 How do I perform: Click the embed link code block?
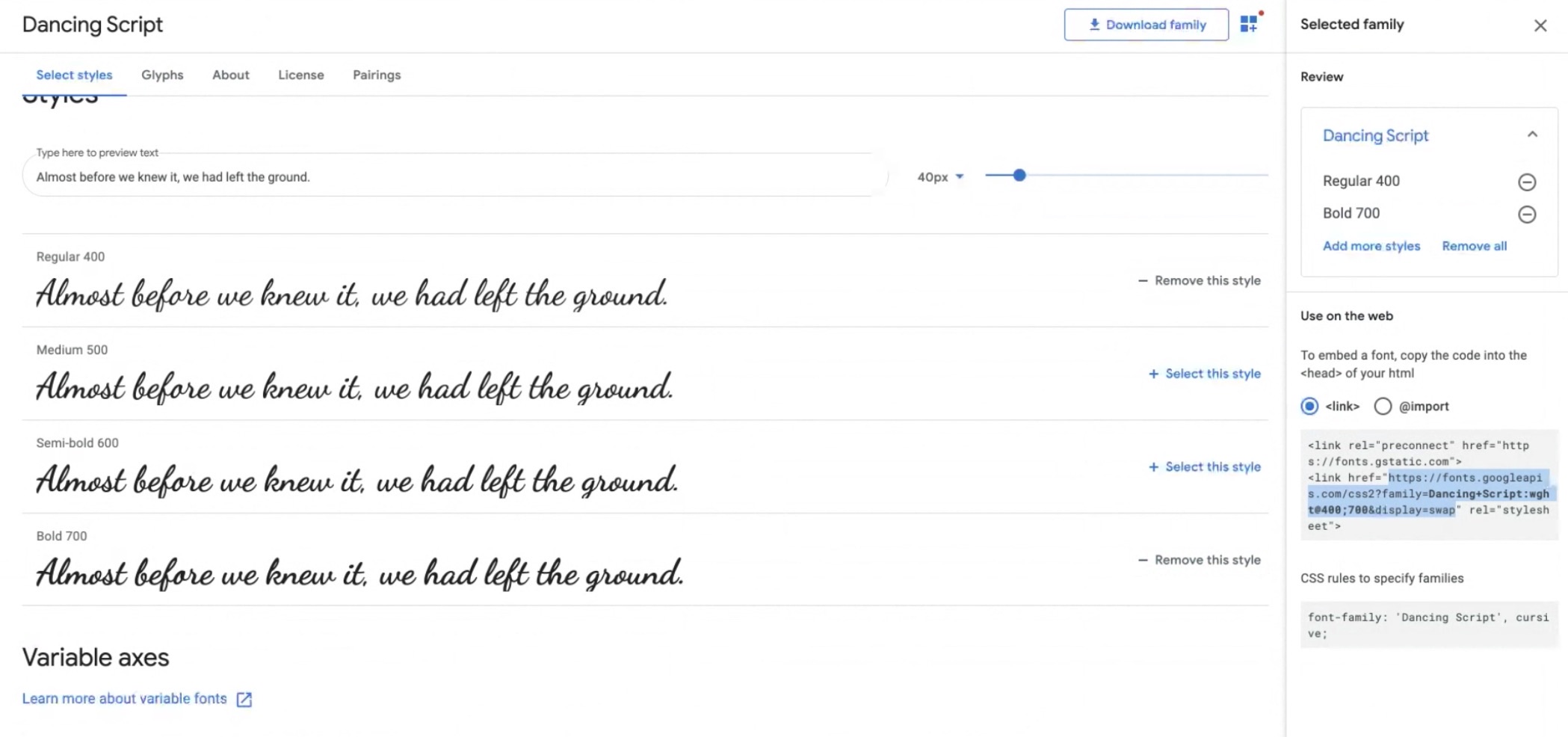[x=1429, y=485]
